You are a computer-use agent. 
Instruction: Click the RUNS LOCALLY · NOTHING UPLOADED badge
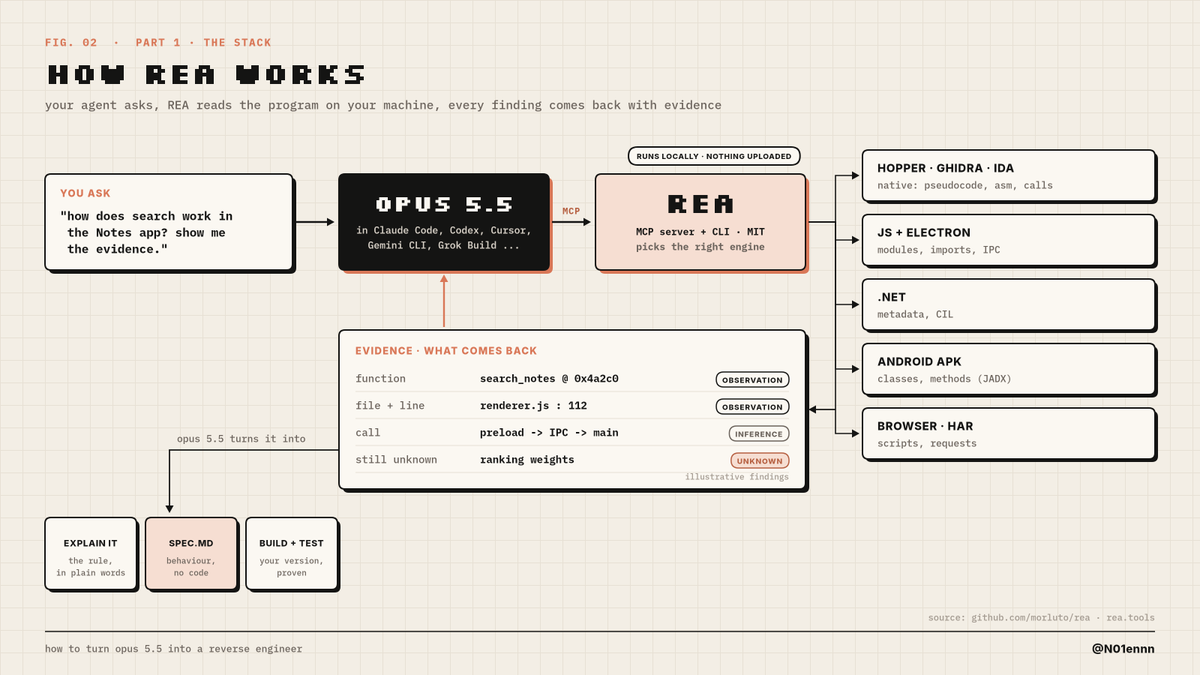(714, 156)
